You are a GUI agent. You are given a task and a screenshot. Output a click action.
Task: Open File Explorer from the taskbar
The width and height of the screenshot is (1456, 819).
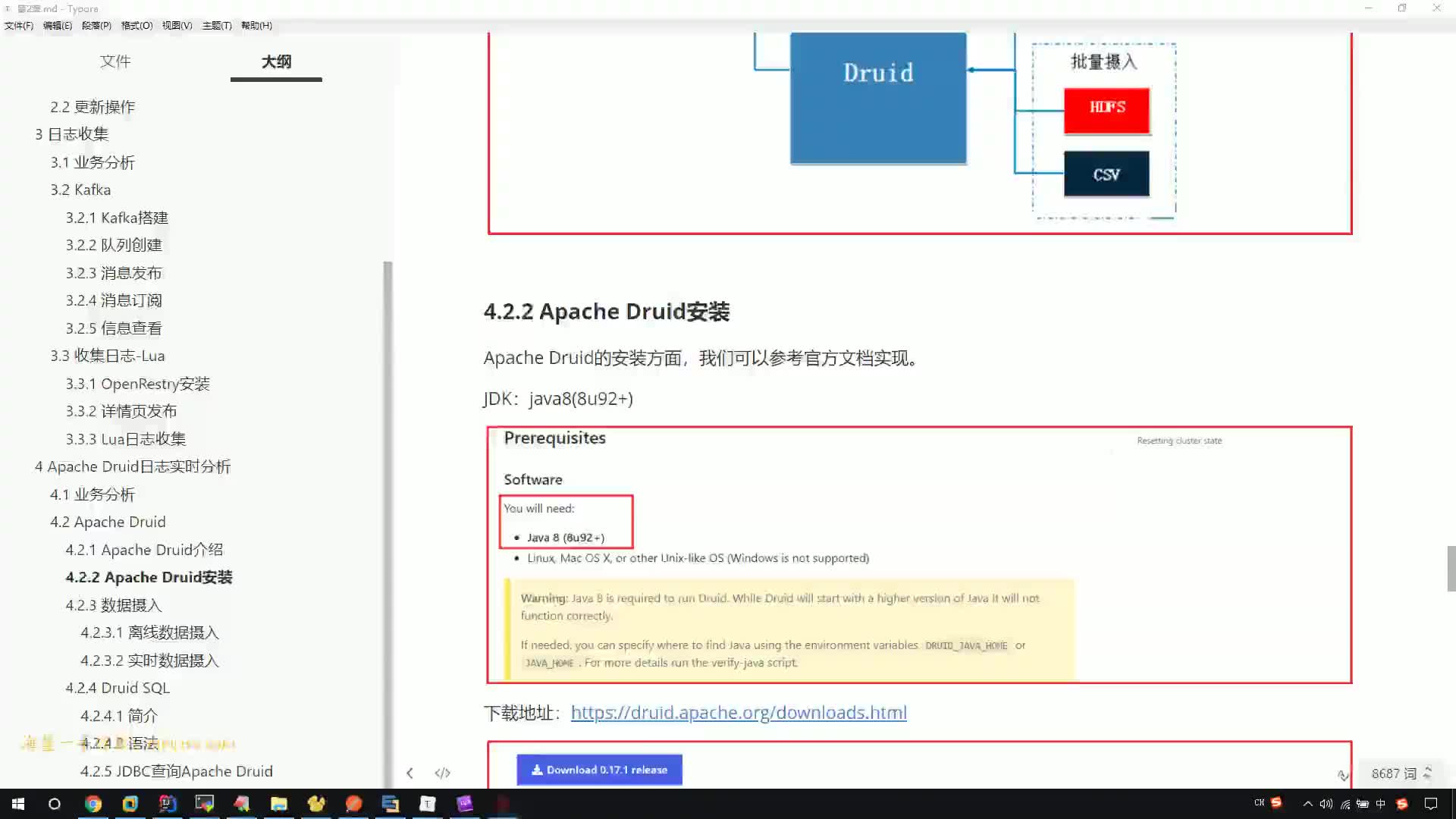279,804
